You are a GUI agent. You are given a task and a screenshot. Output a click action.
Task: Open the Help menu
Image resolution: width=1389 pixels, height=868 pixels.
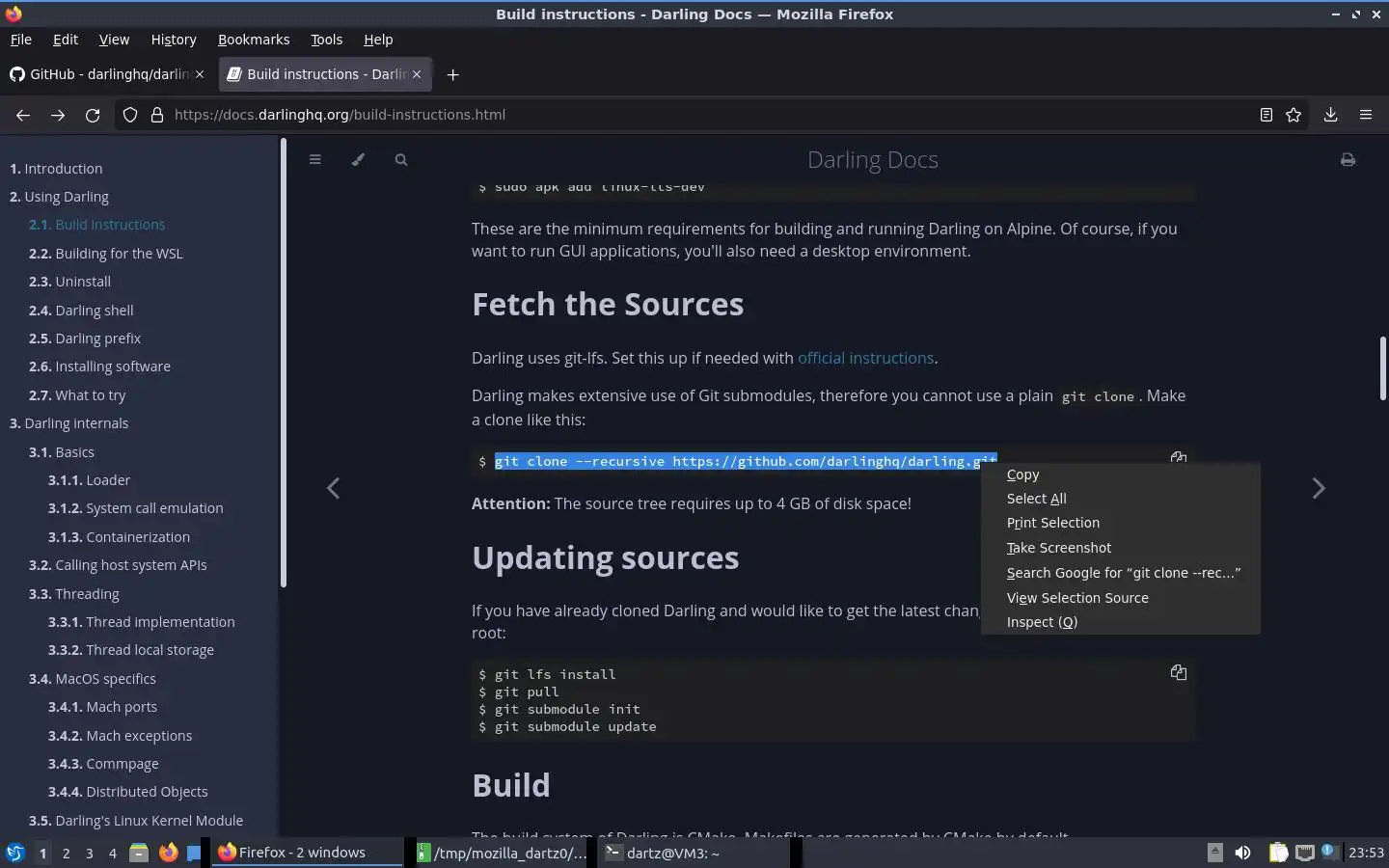click(x=378, y=40)
